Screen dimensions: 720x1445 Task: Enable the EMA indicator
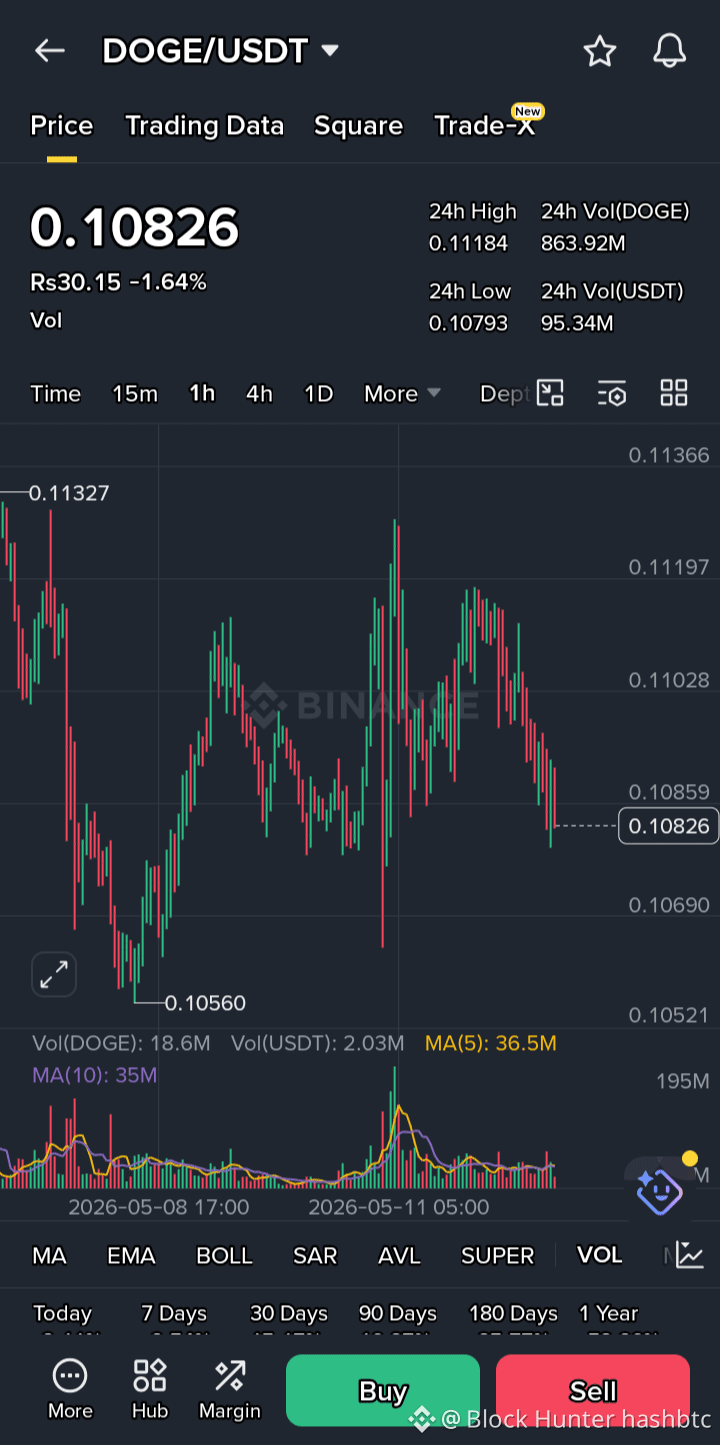pyautogui.click(x=131, y=1255)
